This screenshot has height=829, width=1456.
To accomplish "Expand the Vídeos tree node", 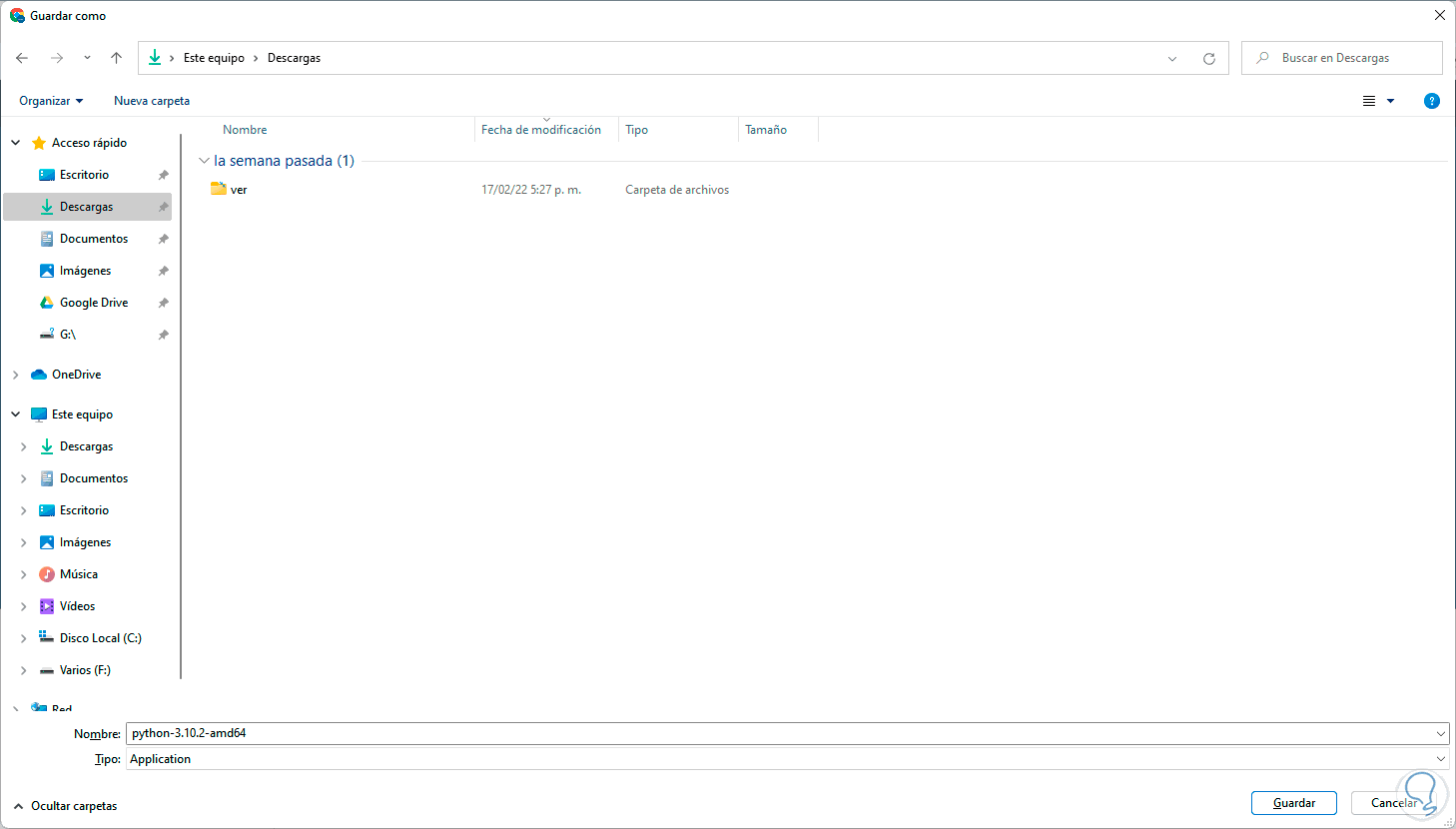I will 24,606.
